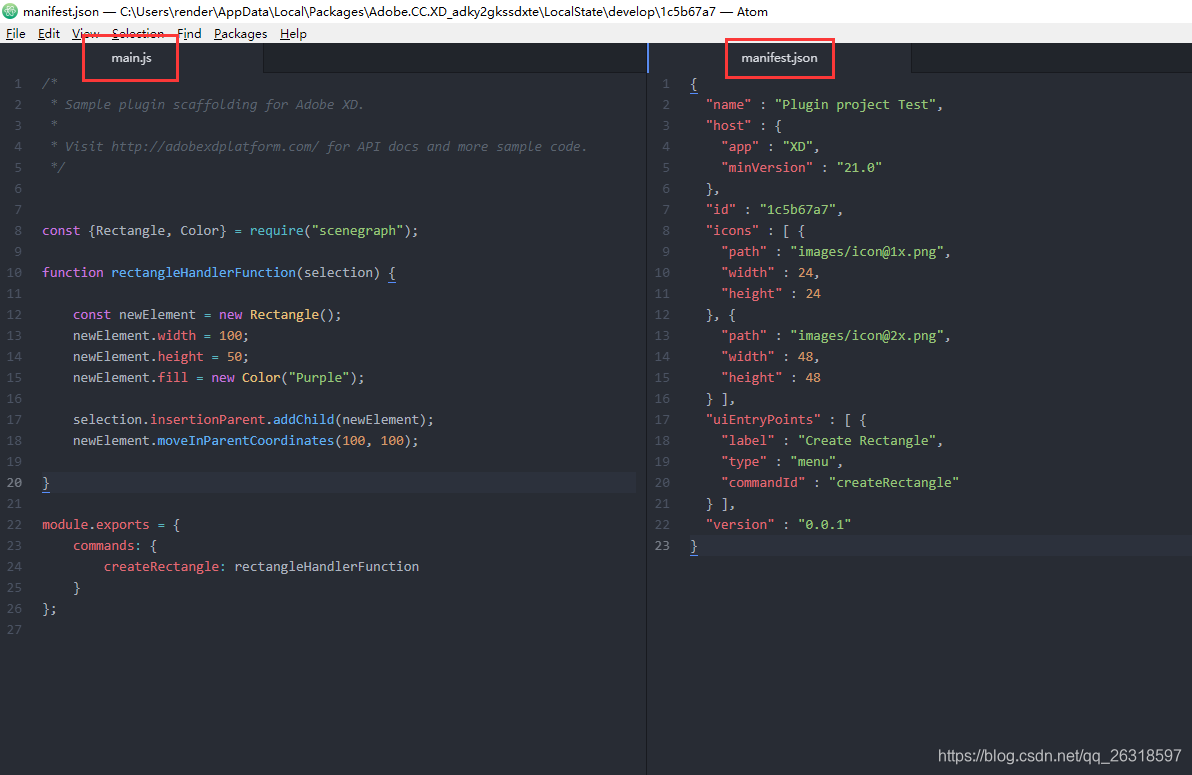This screenshot has height=775, width=1192.
Task: Click "createRectangle" commandId value in manifest
Action: tap(894, 482)
